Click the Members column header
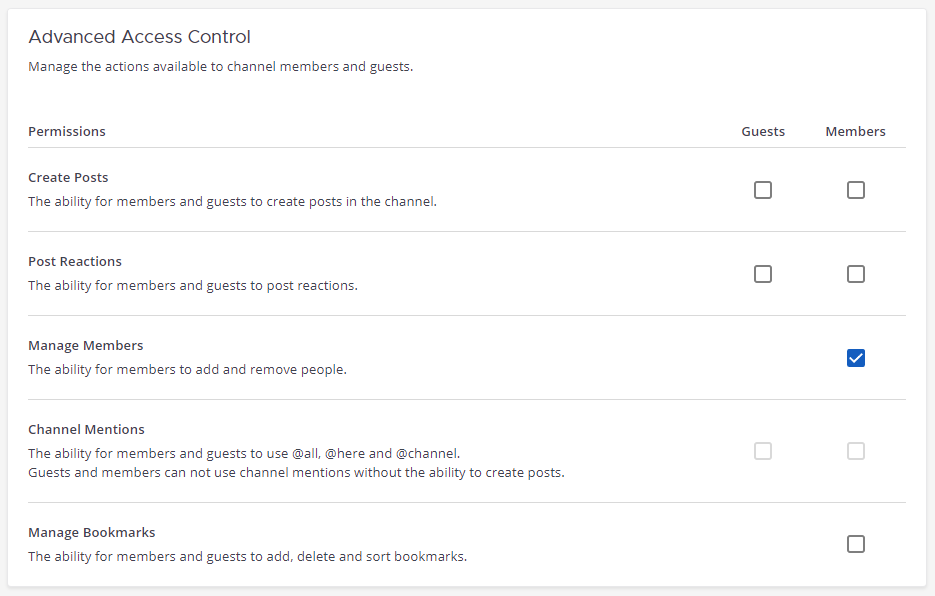The image size is (935, 596). click(x=856, y=130)
